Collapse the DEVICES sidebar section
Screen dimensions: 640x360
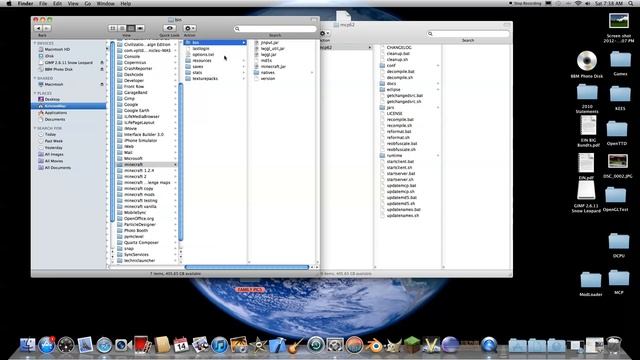35,43
